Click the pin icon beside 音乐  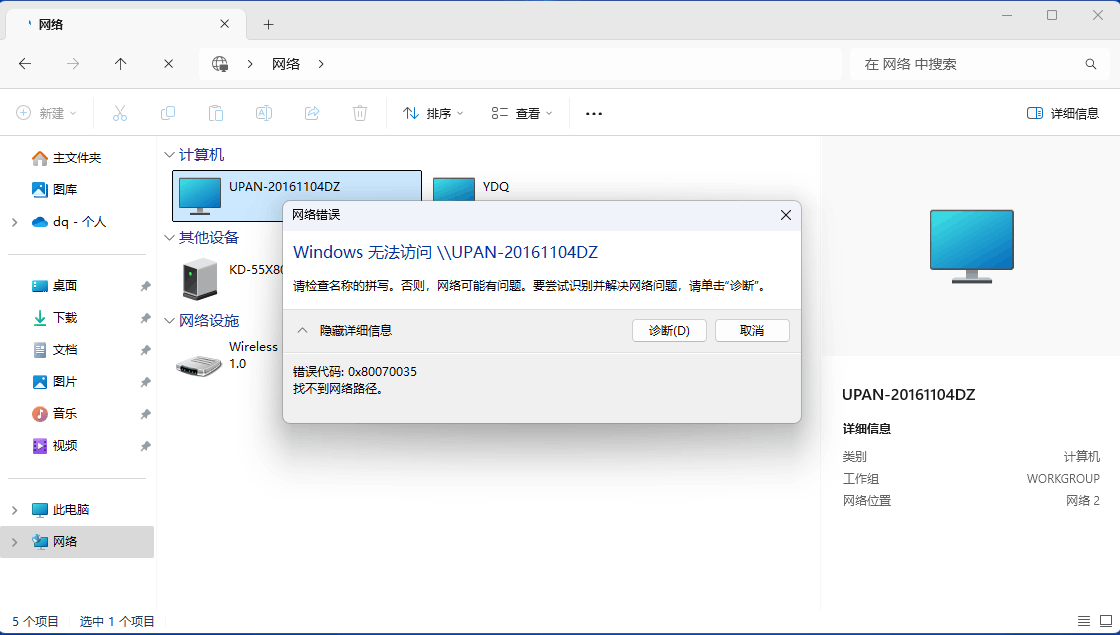[145, 414]
